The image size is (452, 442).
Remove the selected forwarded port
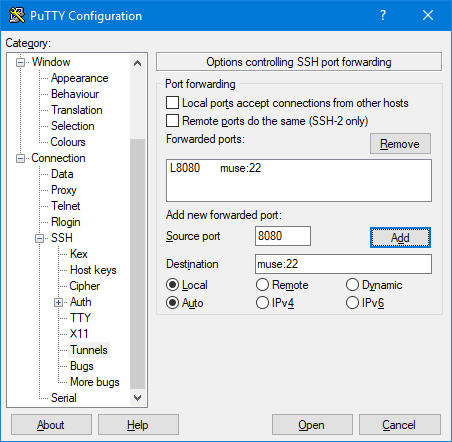coord(400,144)
